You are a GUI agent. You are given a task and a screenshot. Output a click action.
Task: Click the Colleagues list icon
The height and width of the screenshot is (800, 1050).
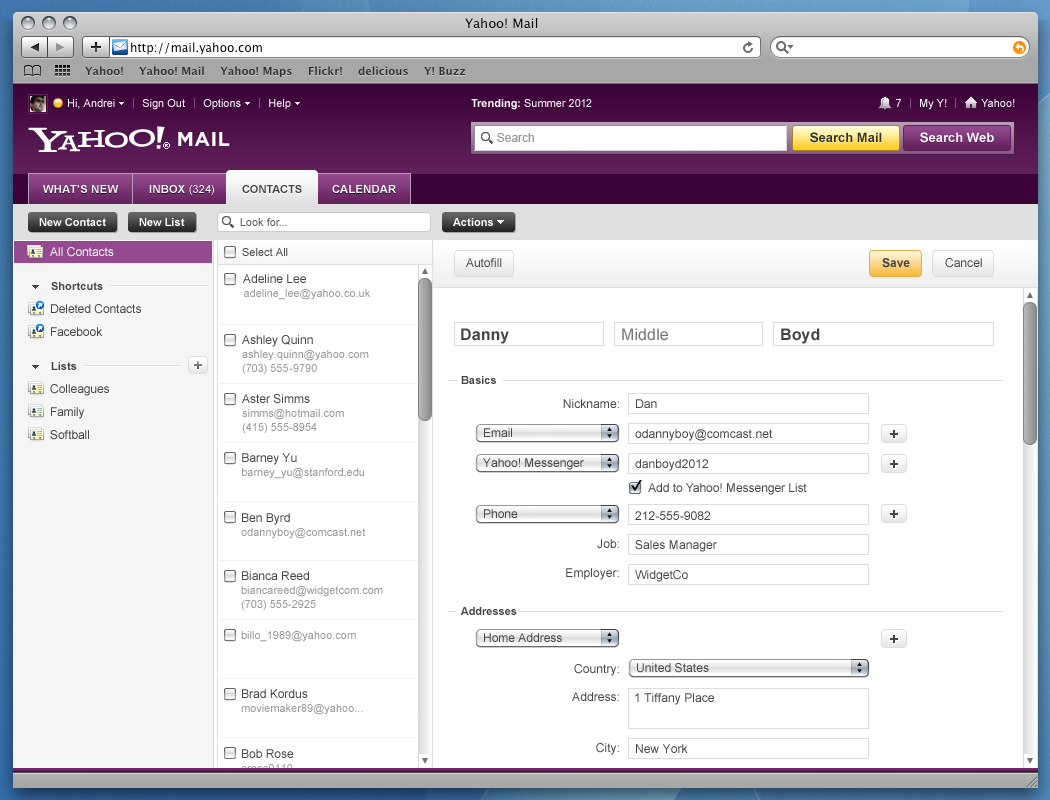(x=35, y=389)
